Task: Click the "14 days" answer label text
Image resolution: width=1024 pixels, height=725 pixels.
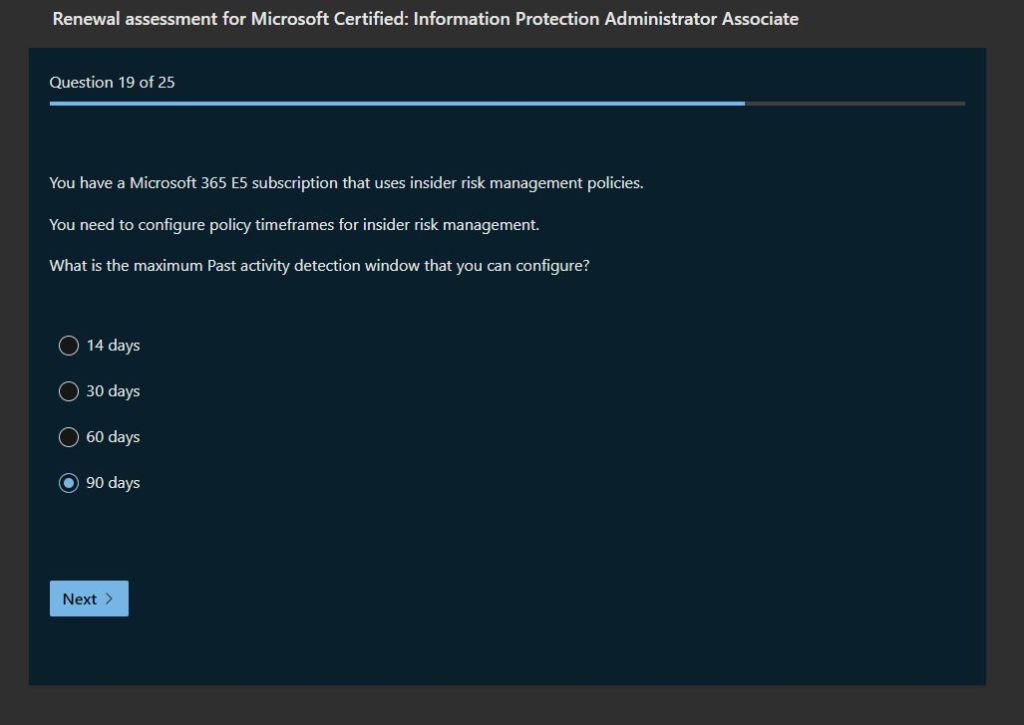Action: click(113, 346)
